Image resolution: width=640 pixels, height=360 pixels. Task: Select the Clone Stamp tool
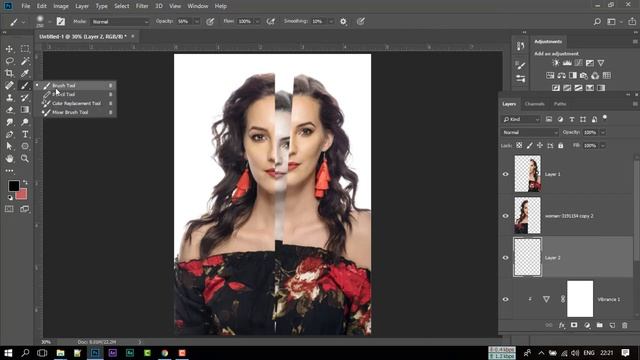(x=9, y=98)
